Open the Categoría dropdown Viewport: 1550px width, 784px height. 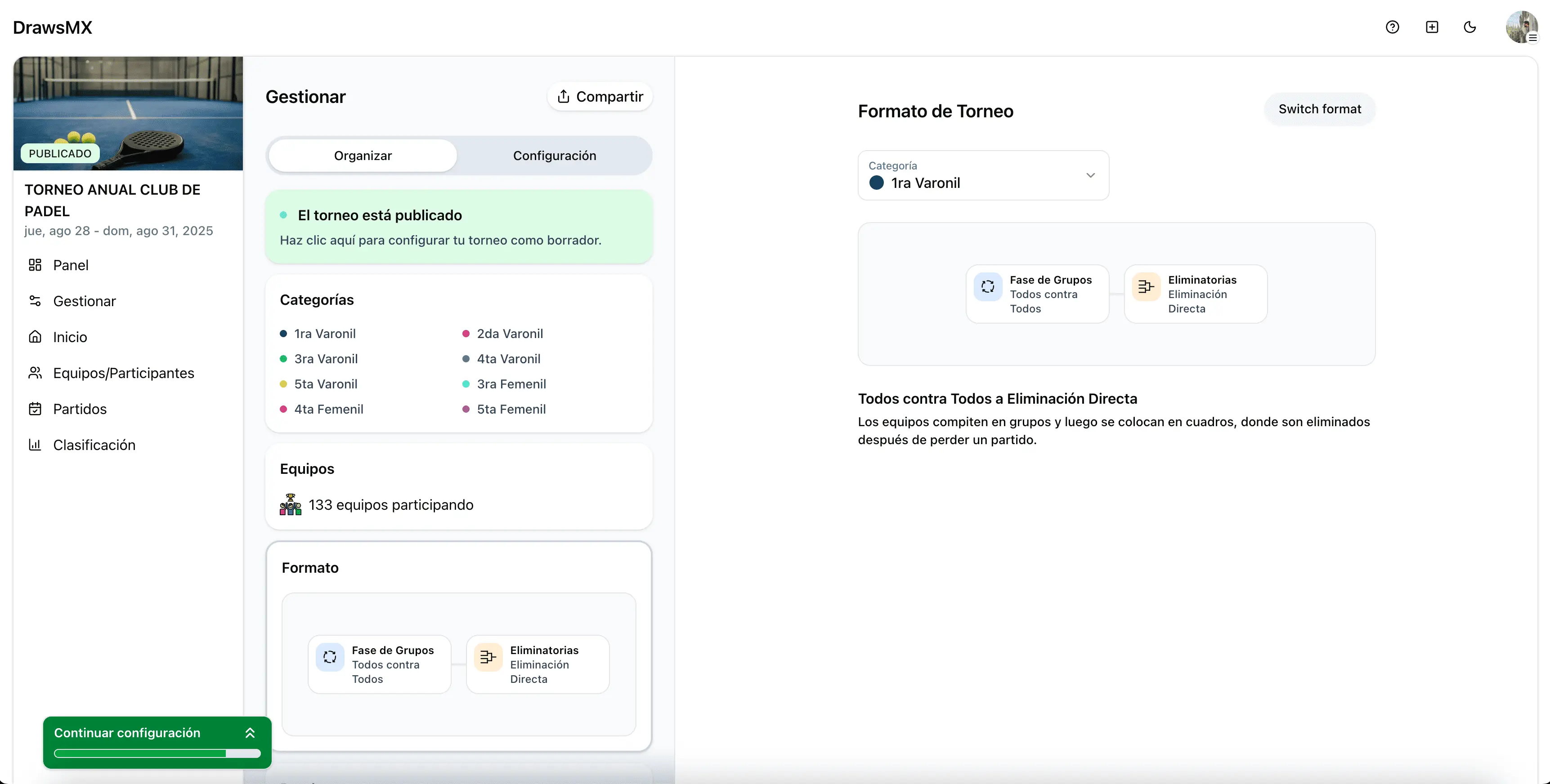click(x=983, y=175)
